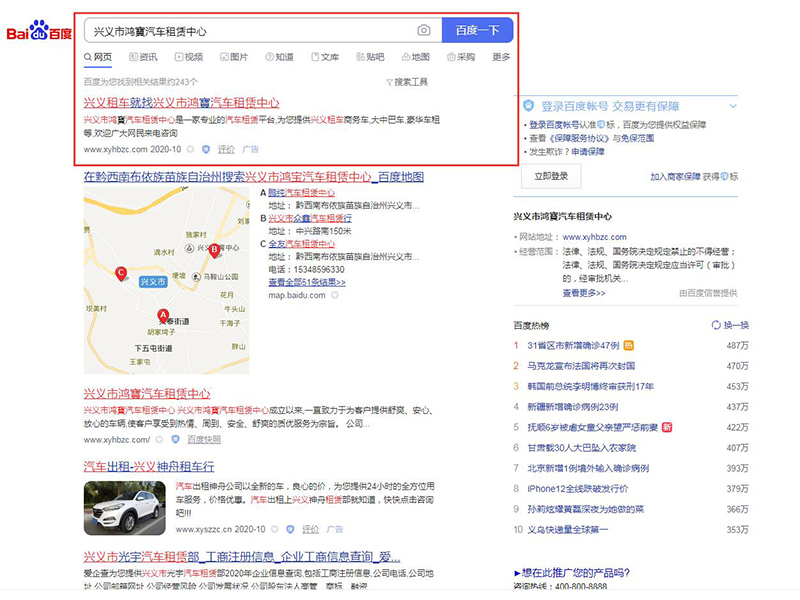Image resolution: width=800 pixels, height=600 pixels.
Task: Click the Baidu logo
Action: (39, 31)
